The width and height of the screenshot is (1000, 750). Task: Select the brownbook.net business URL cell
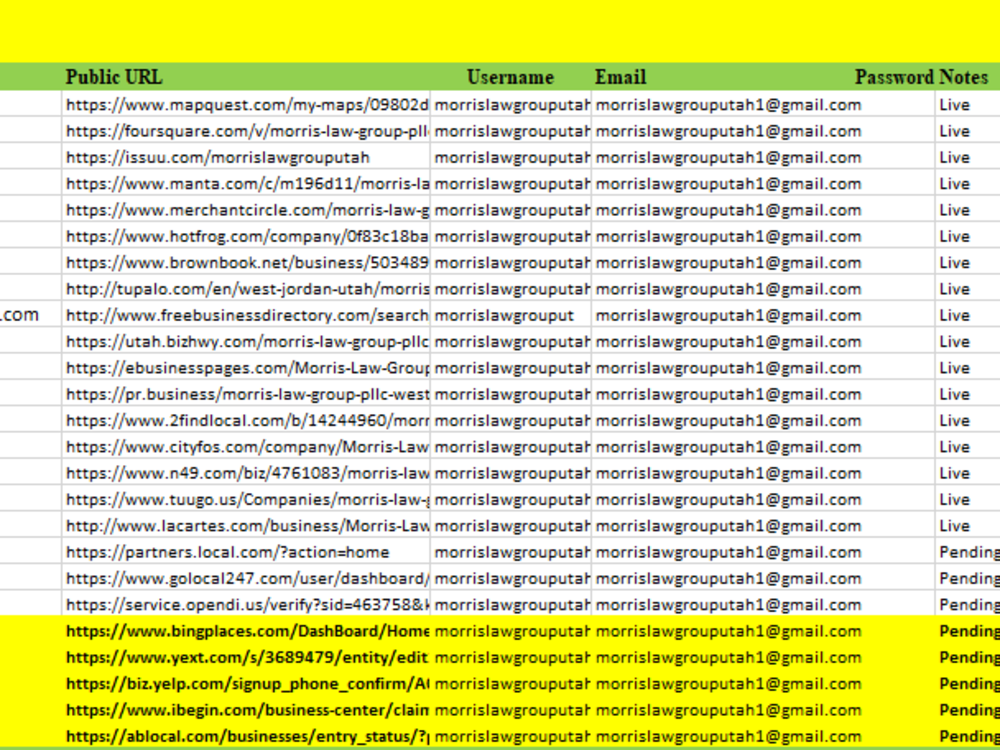[x=246, y=262]
